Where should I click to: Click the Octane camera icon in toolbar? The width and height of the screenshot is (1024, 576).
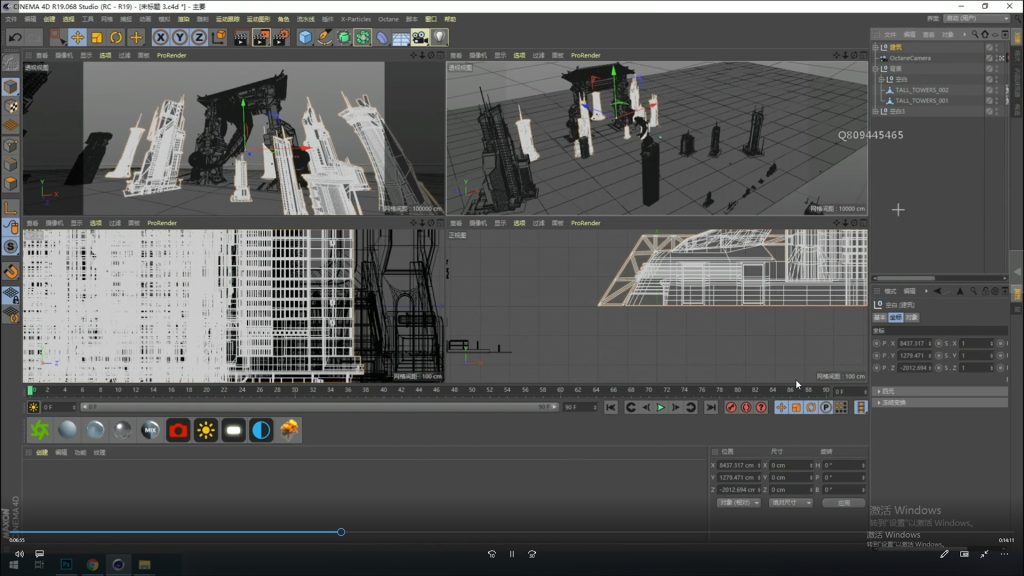click(x=420, y=38)
